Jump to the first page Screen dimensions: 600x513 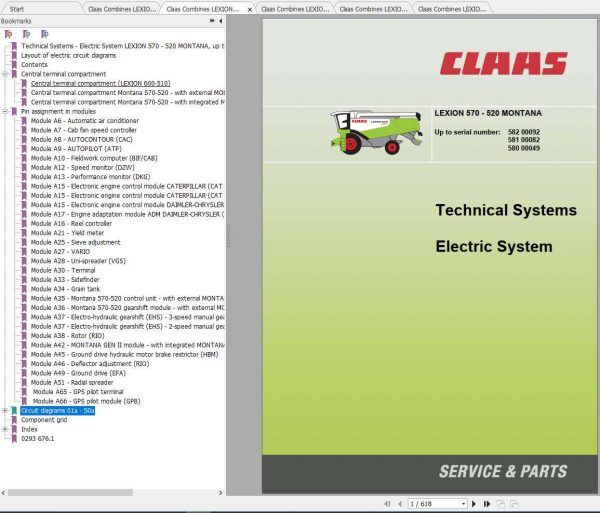click(387, 504)
